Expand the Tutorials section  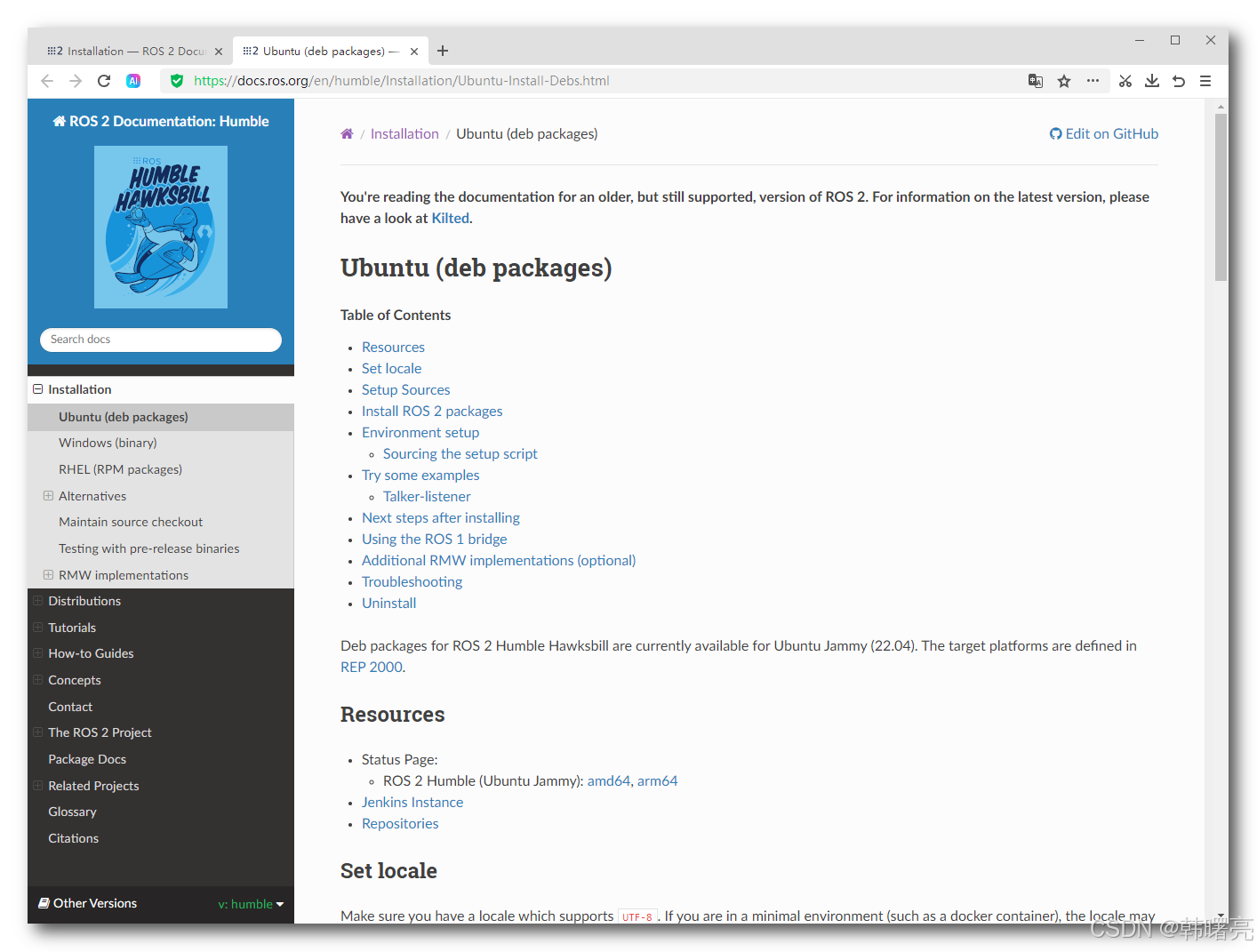click(38, 628)
